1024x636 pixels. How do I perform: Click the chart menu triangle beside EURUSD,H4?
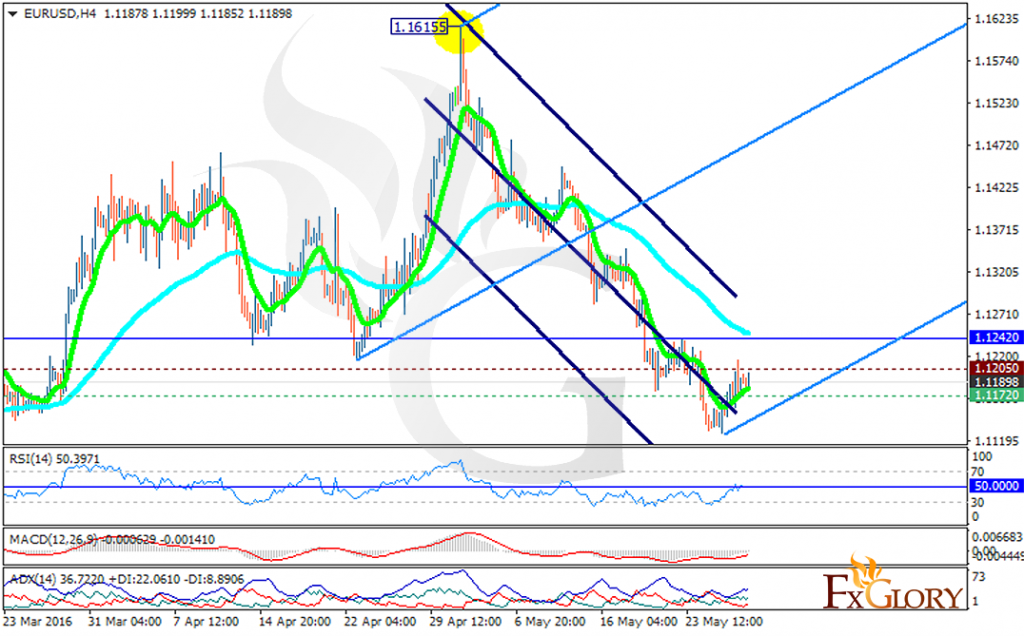tap(12, 14)
